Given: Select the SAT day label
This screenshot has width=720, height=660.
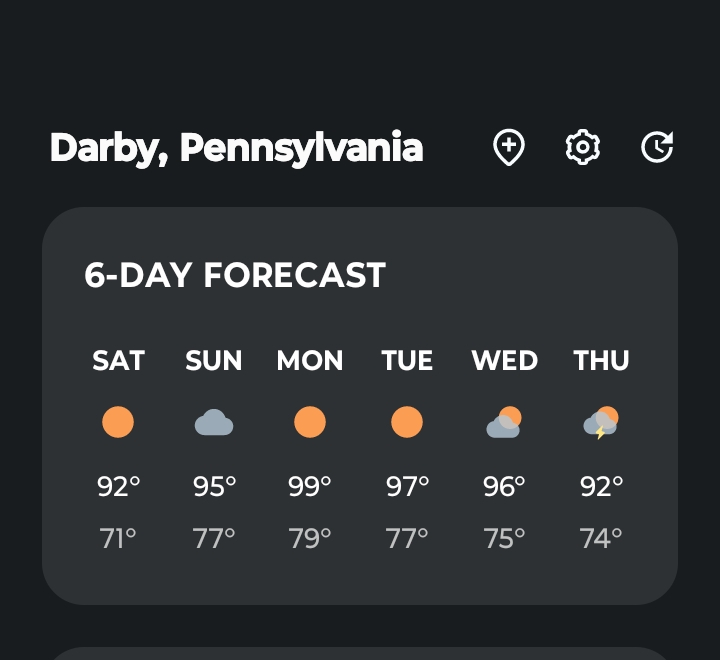Looking at the screenshot, I should click(x=118, y=360).
